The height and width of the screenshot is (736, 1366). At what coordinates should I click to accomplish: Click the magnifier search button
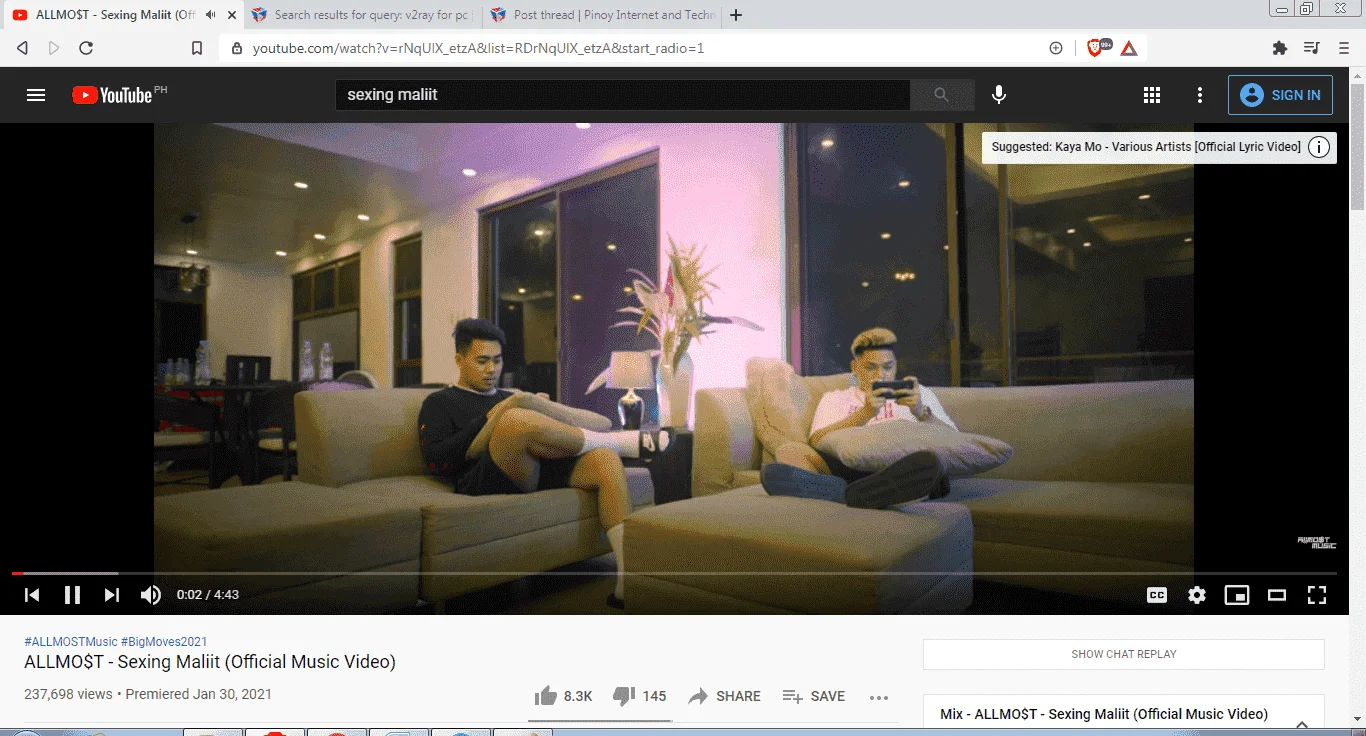[941, 95]
